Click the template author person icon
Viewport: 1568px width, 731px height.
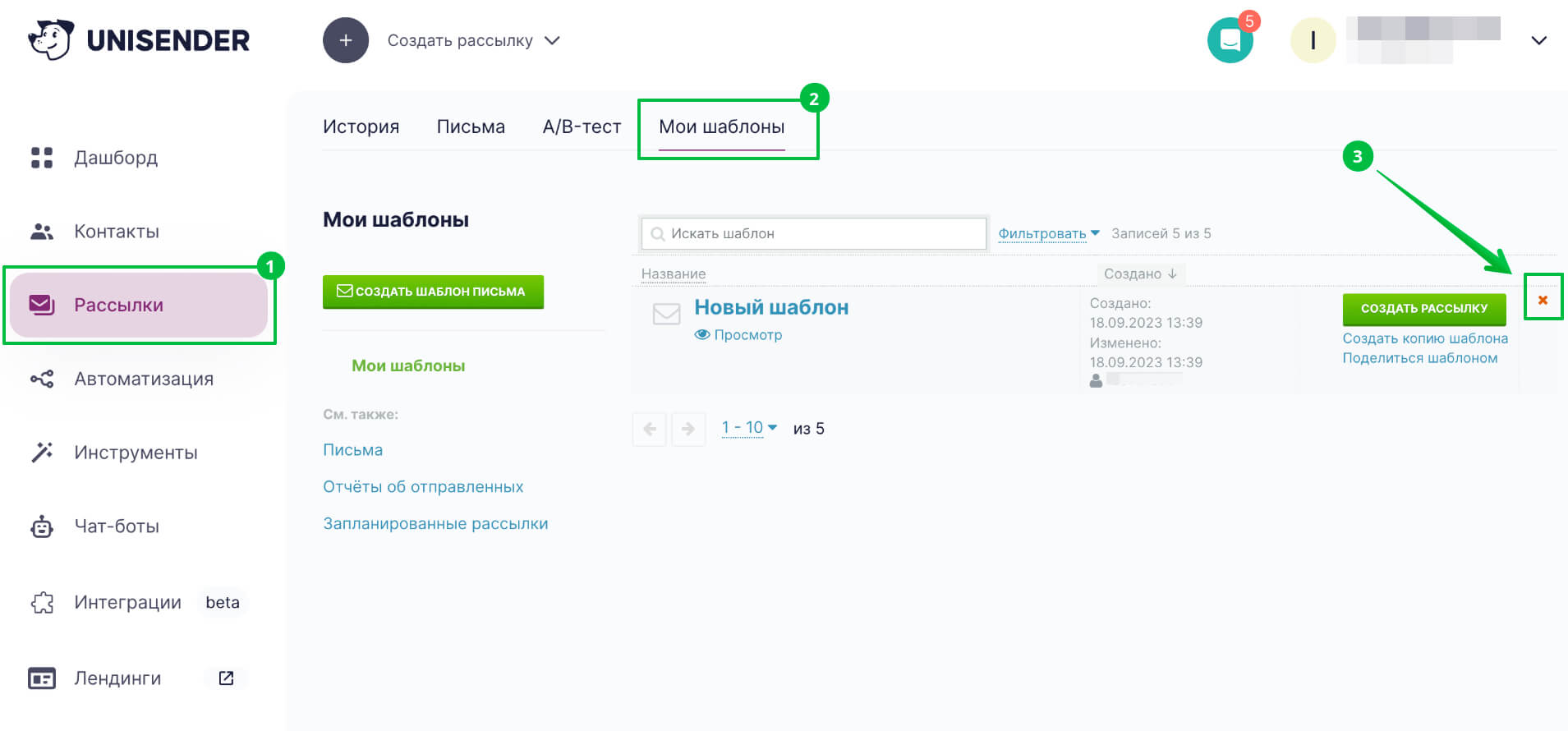click(1096, 380)
